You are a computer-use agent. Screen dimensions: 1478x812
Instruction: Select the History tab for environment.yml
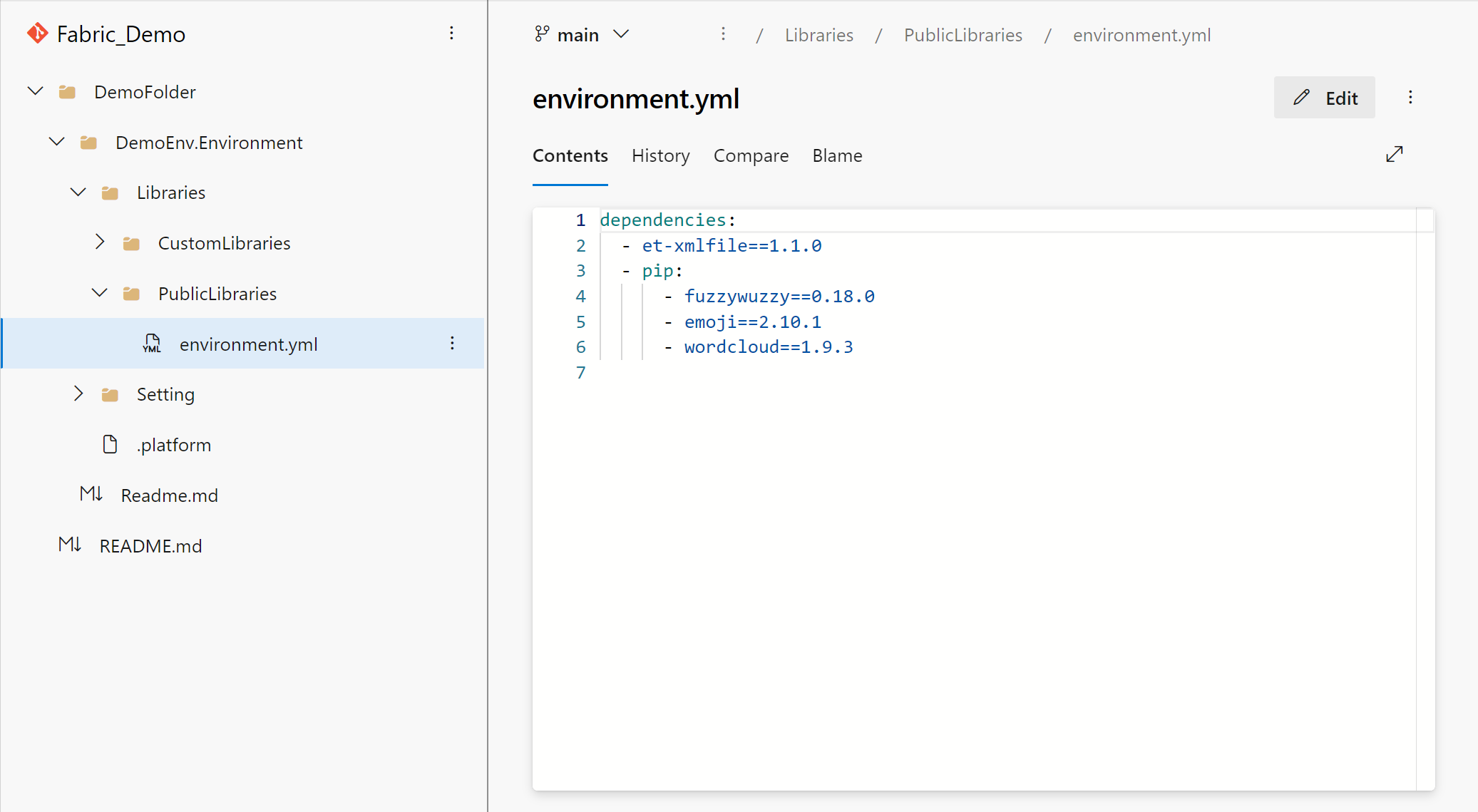click(x=661, y=155)
